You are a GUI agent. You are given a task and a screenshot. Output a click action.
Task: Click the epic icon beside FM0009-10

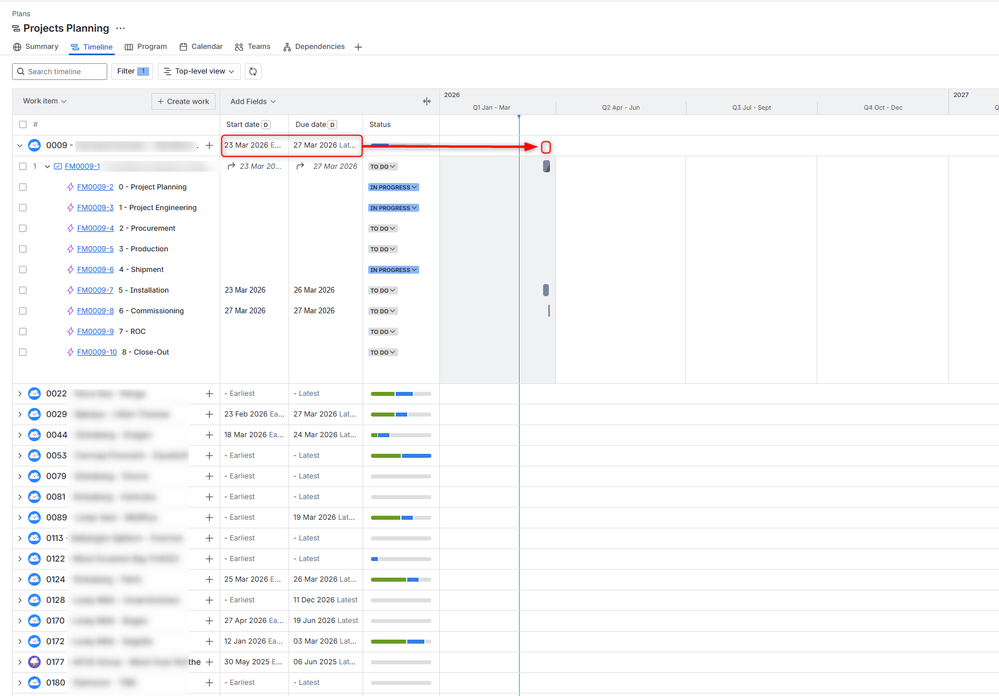point(70,352)
